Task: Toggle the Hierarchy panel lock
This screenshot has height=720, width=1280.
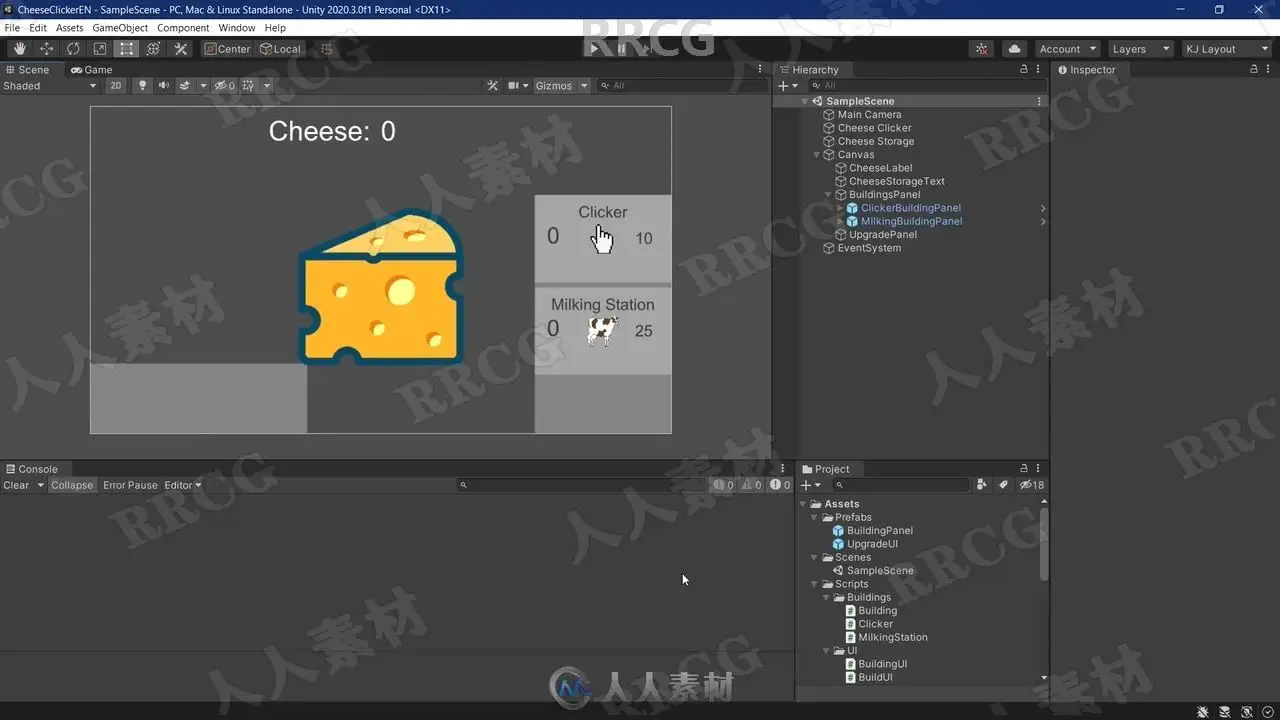Action: coord(1023,70)
